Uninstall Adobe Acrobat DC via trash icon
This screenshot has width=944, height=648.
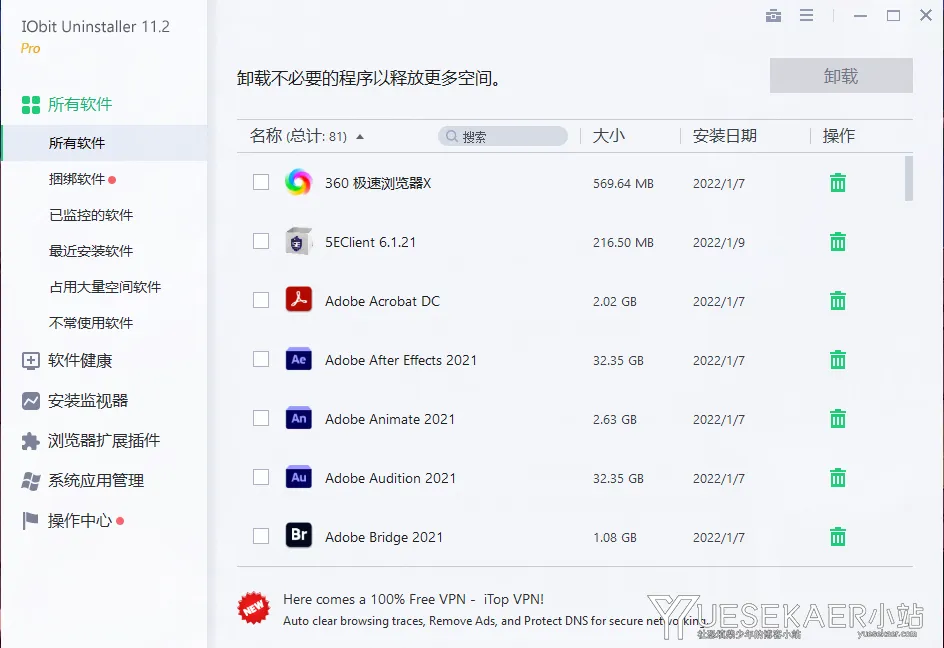click(x=837, y=301)
